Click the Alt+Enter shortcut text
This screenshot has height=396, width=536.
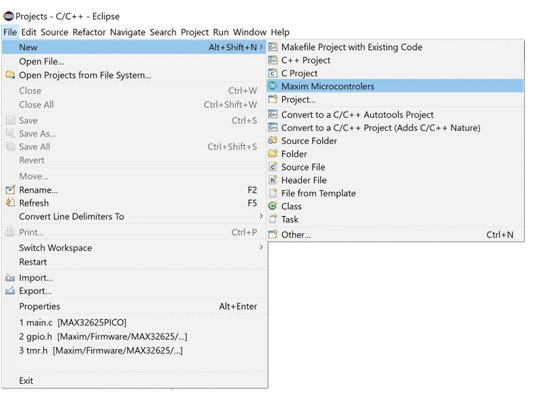pyautogui.click(x=238, y=306)
